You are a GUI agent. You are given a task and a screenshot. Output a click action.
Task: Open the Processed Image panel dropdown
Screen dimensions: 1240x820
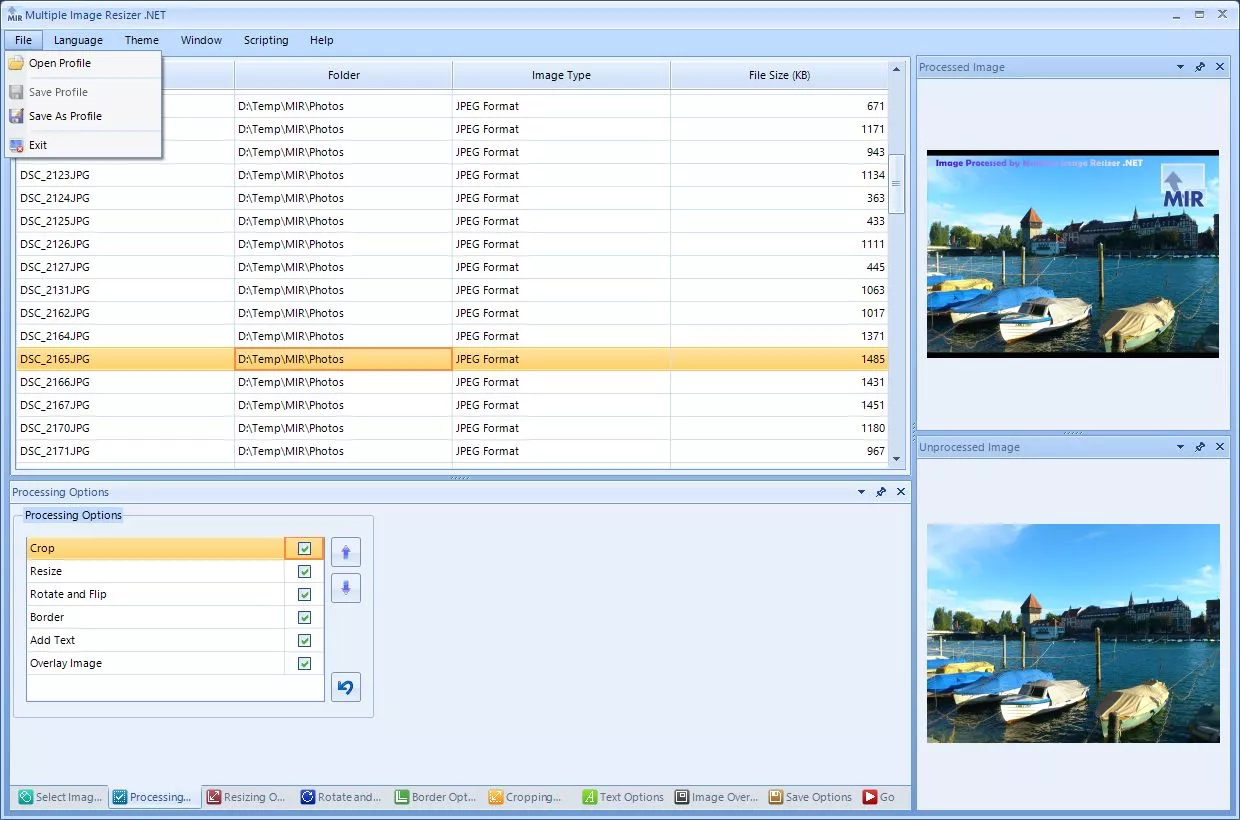pyautogui.click(x=1180, y=67)
